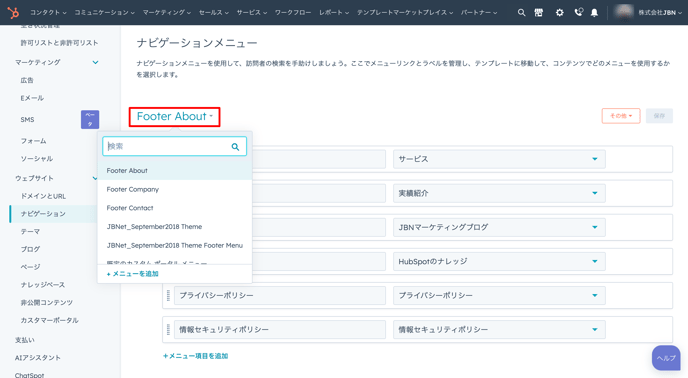The width and height of the screenshot is (688, 378).
Task: Open サービス page dropdown
Action: click(499, 159)
